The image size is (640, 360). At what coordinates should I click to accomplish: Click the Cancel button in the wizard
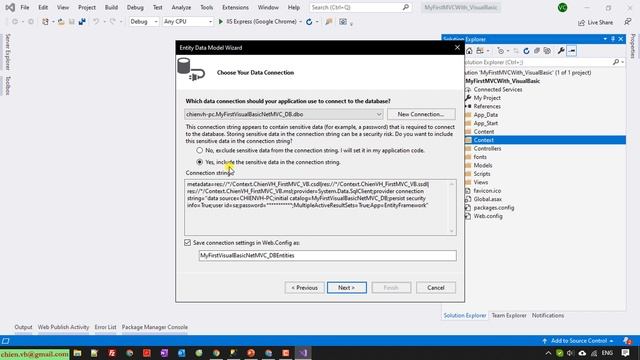pyautogui.click(x=436, y=288)
